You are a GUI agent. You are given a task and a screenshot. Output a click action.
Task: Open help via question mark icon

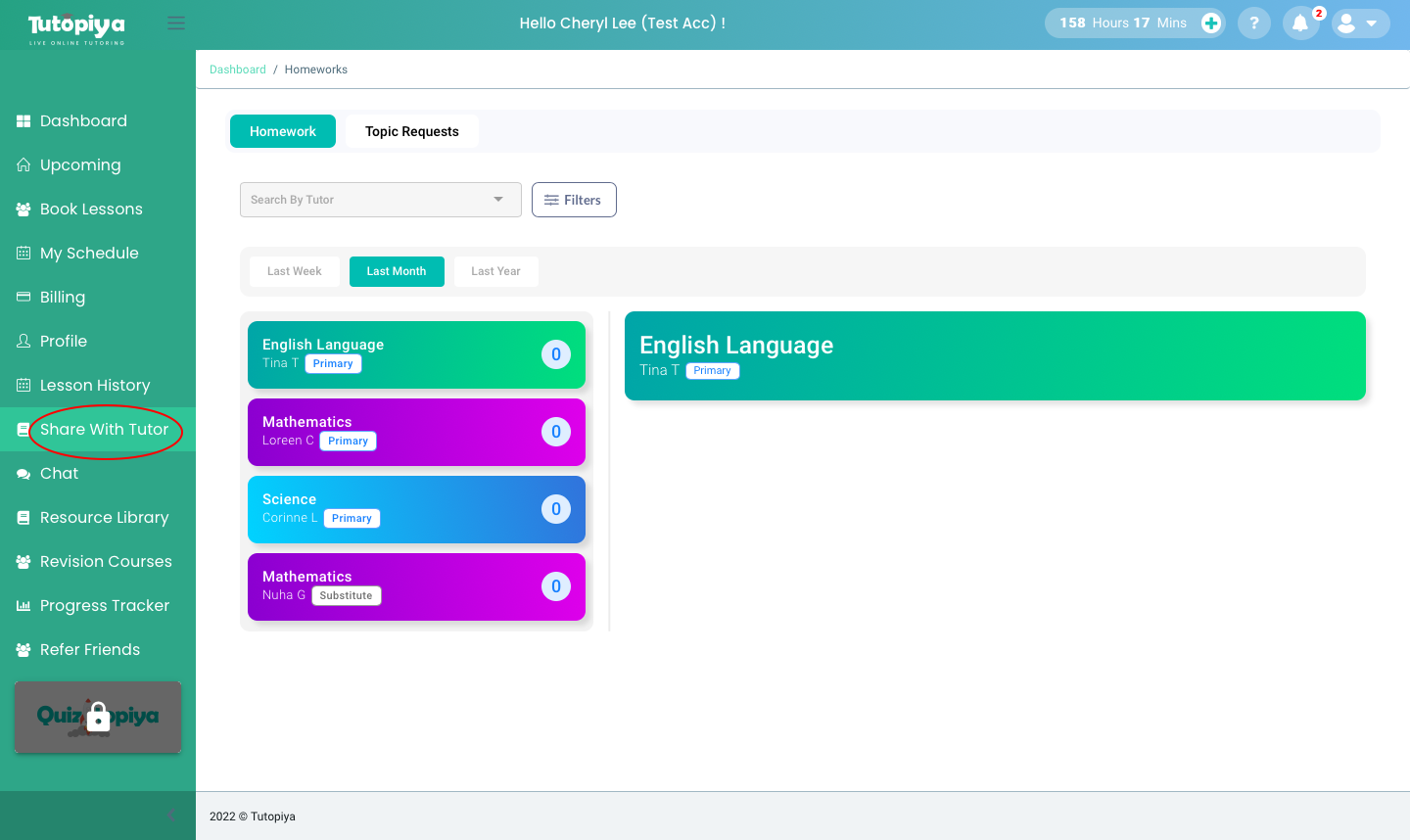pyautogui.click(x=1253, y=23)
